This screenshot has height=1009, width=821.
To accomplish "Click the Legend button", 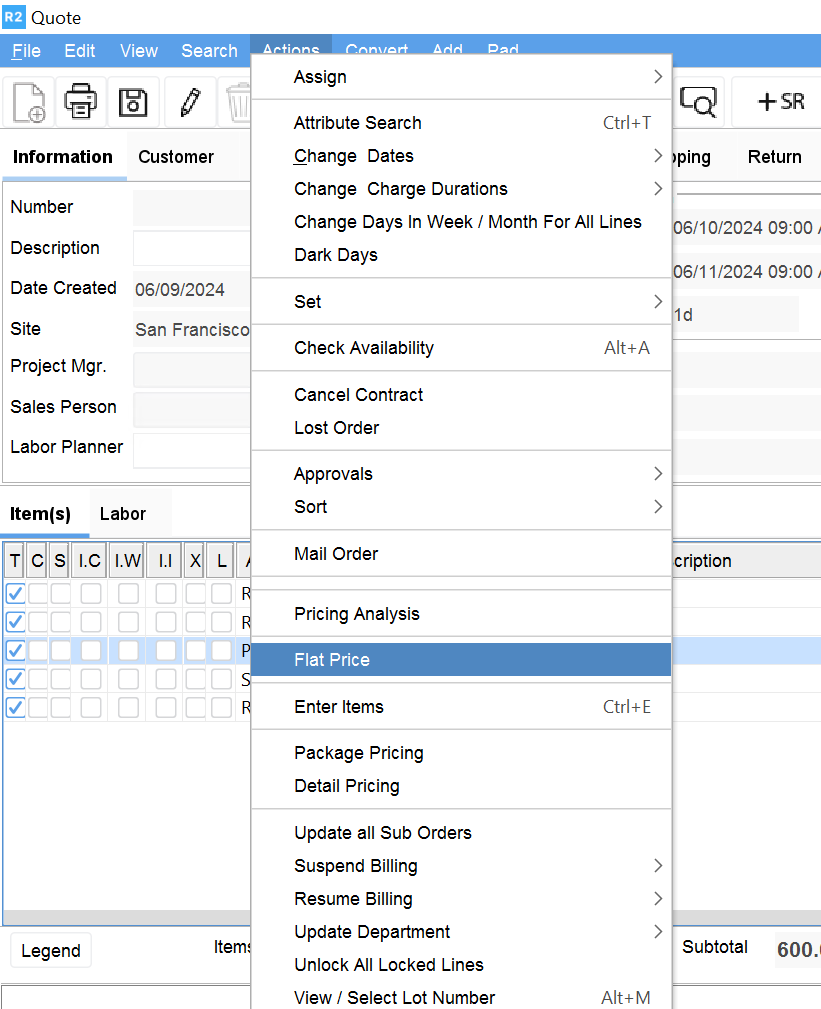I will pos(50,950).
